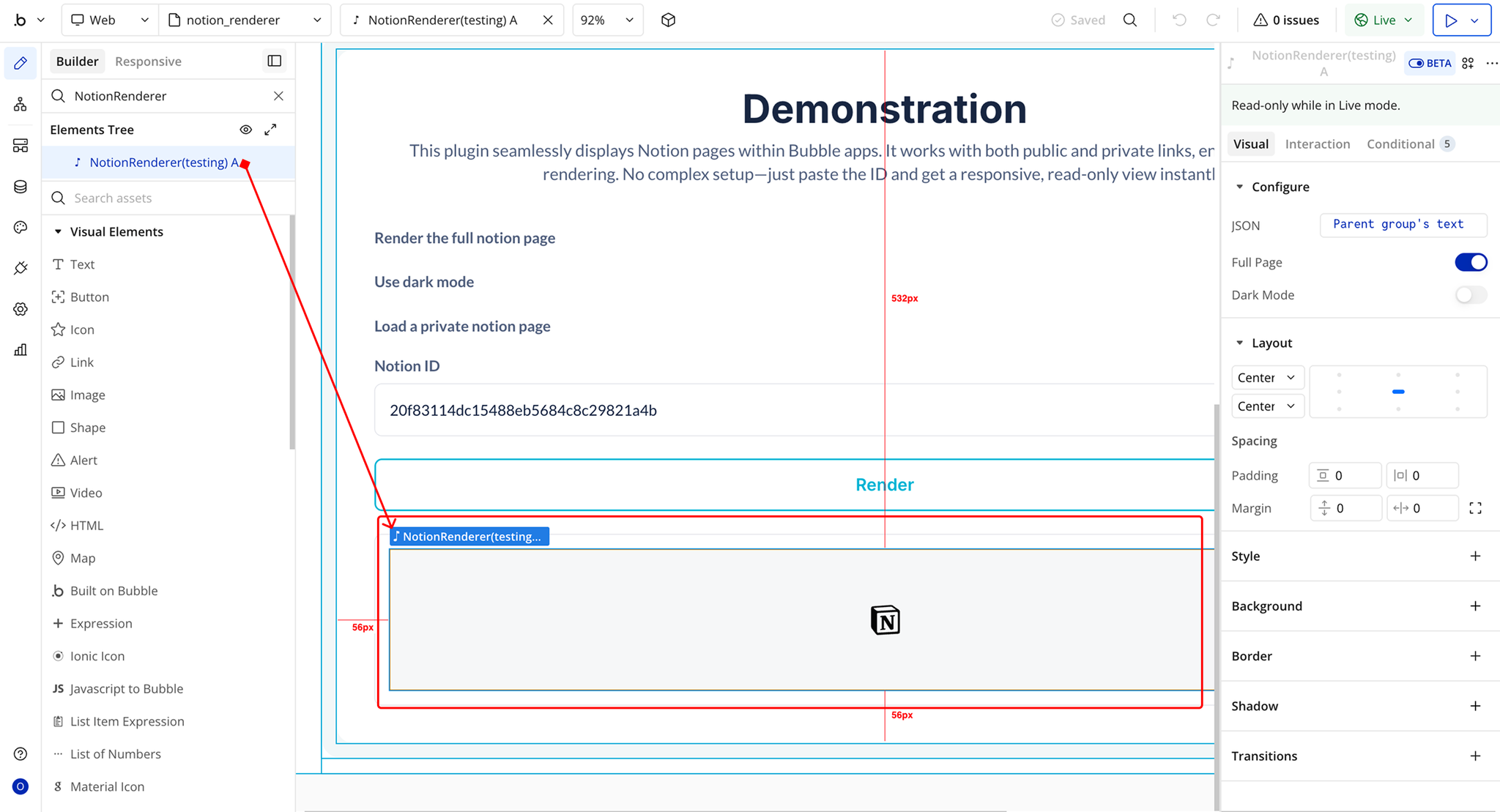Collapse the Visual Elements section

(58, 232)
